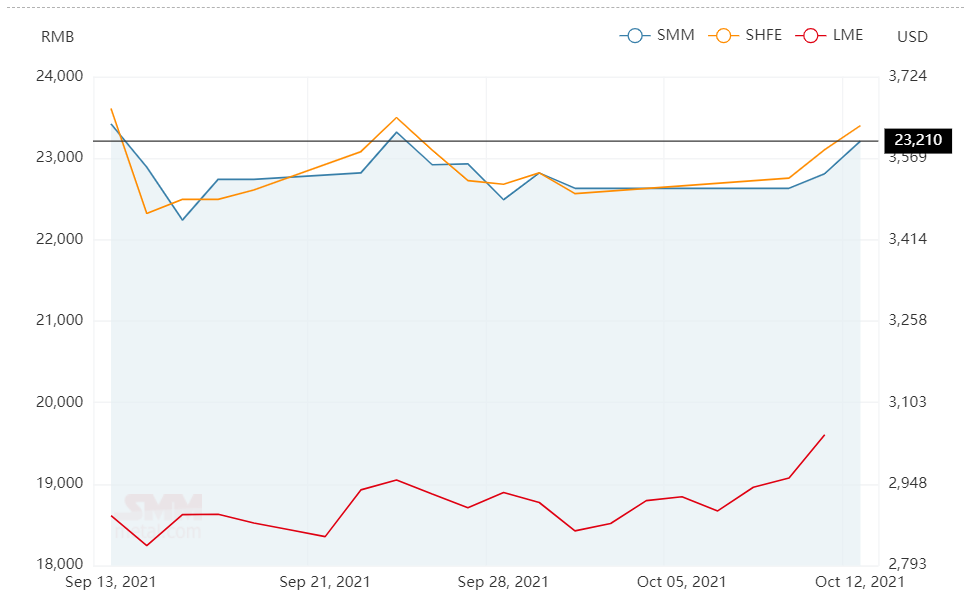The height and width of the screenshot is (597, 969).
Task: Click the orange SHFE legend marker icon
Action: coord(723,36)
